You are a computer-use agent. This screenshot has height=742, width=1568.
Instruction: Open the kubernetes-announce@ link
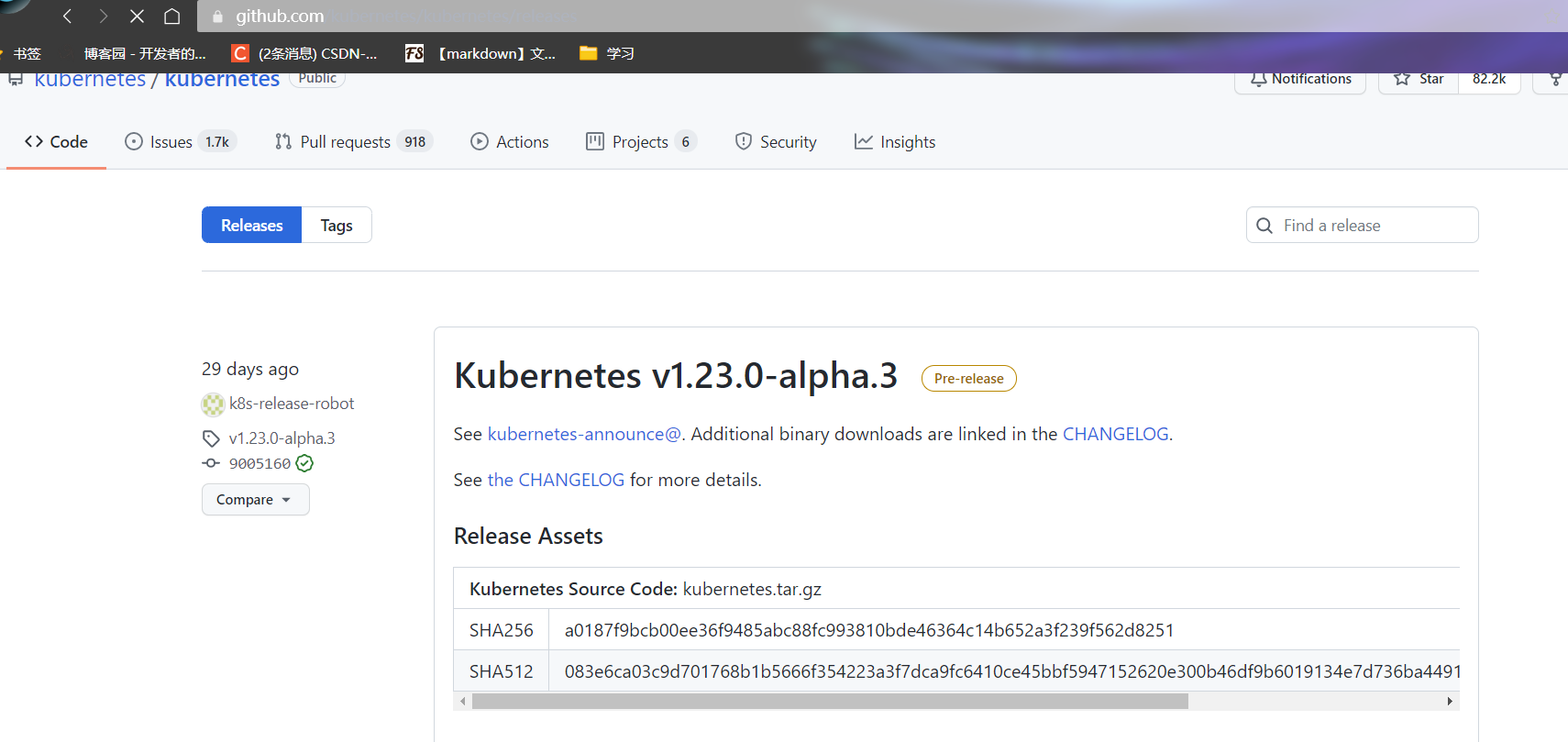coord(585,434)
